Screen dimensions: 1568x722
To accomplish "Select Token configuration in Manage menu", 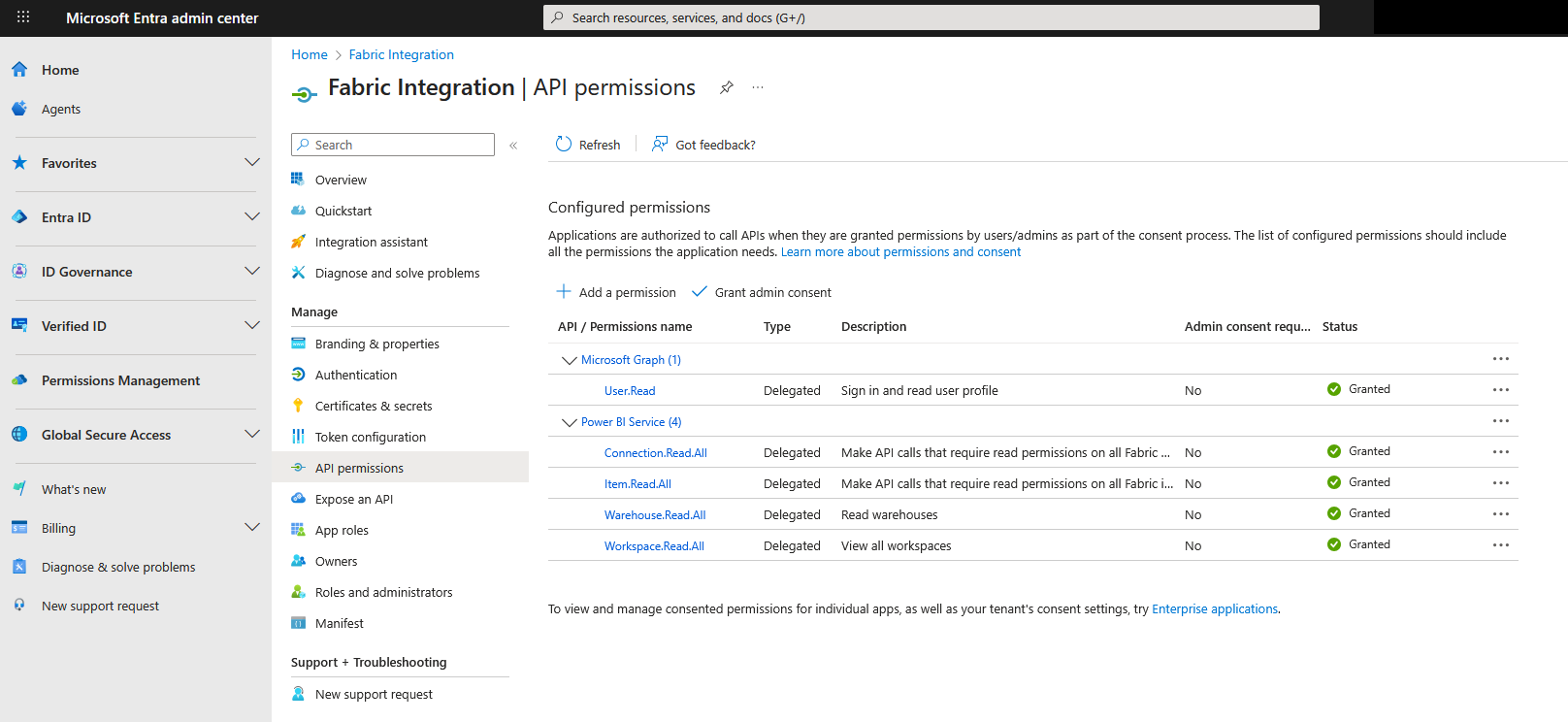I will coord(370,437).
